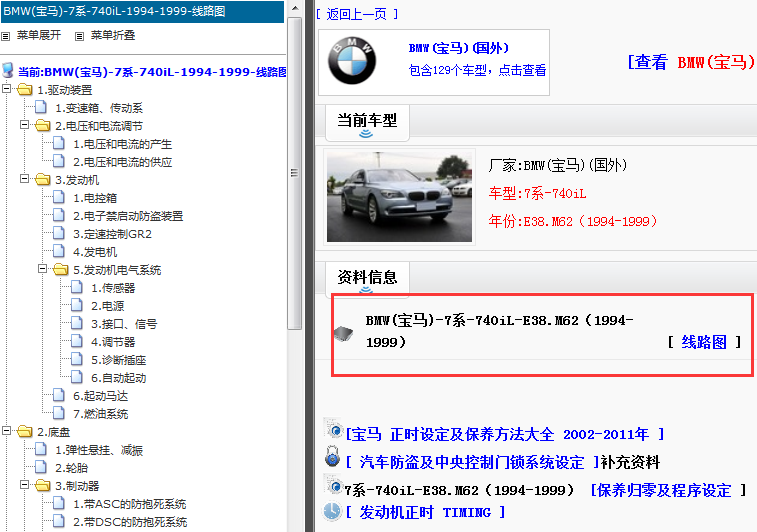Collapse the 2.底盘 tree node

[7, 431]
